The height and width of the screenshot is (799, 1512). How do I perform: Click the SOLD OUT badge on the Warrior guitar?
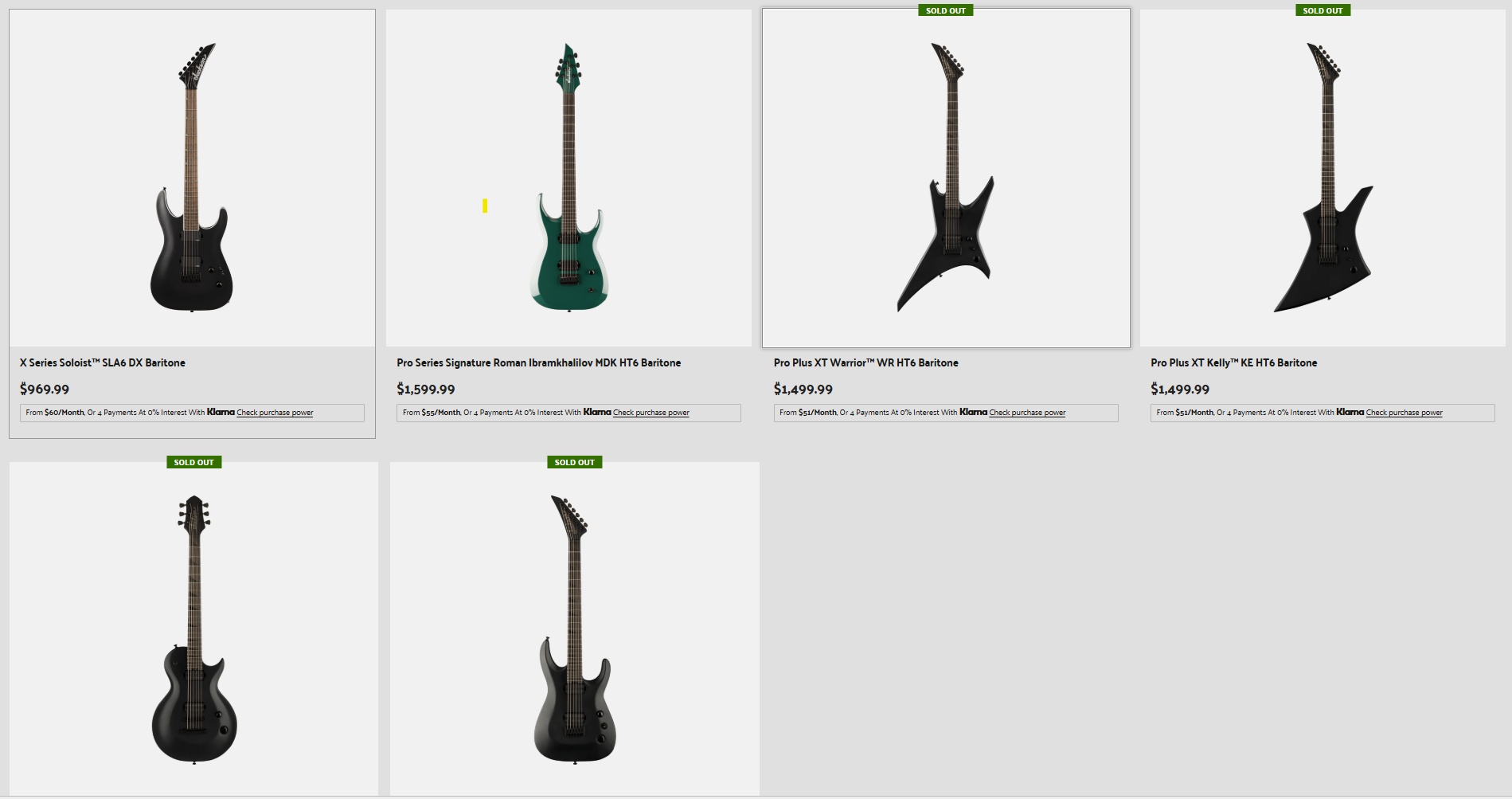[x=946, y=10]
